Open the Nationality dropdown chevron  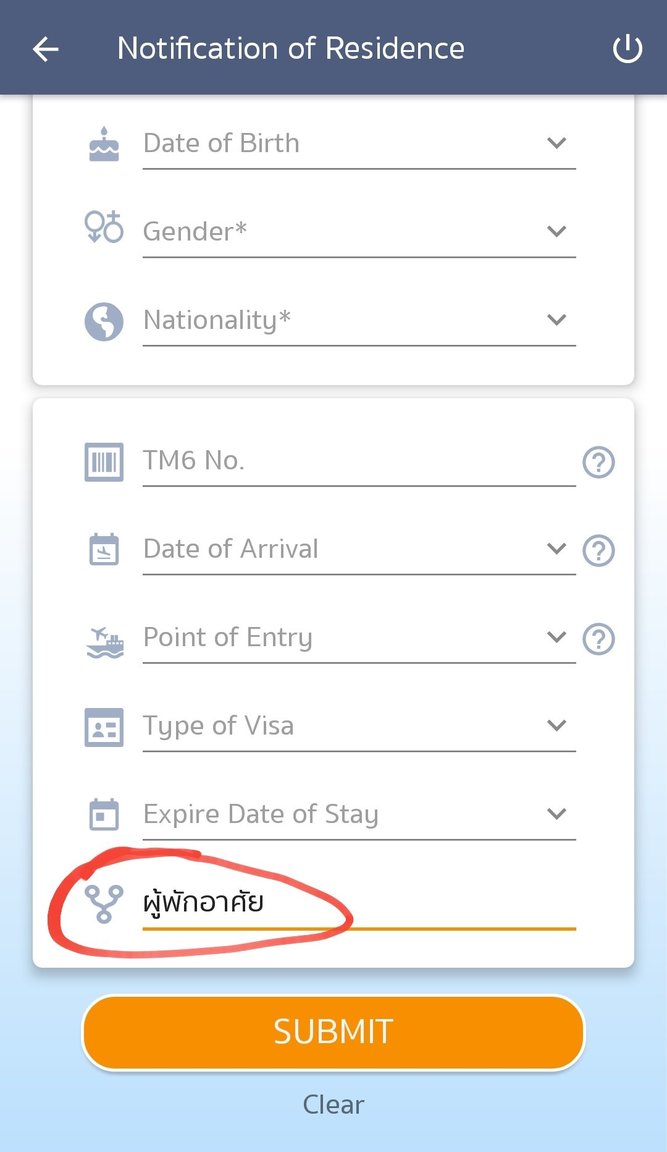coord(557,320)
